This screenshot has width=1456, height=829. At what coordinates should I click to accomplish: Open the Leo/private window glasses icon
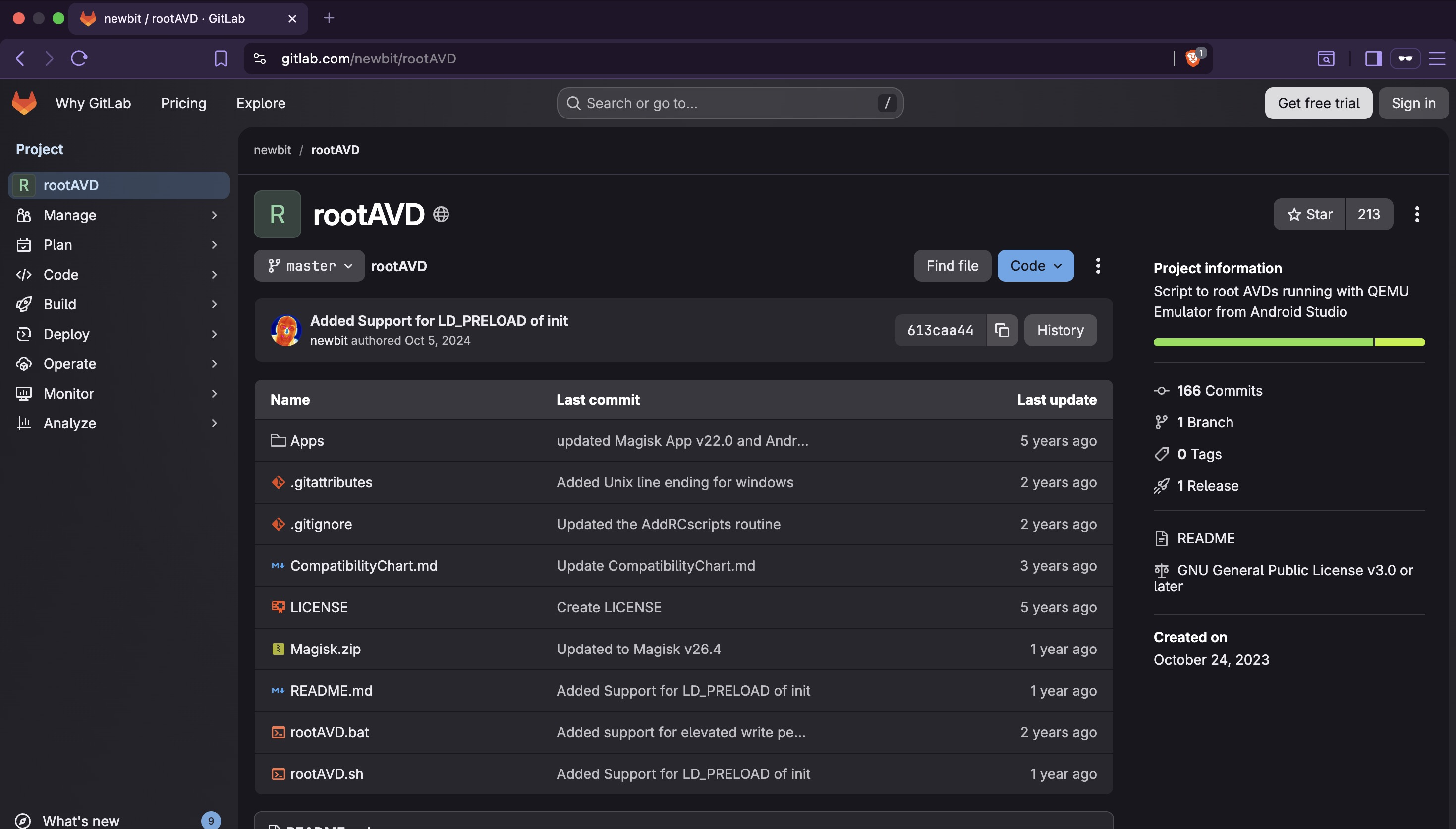[1405, 58]
